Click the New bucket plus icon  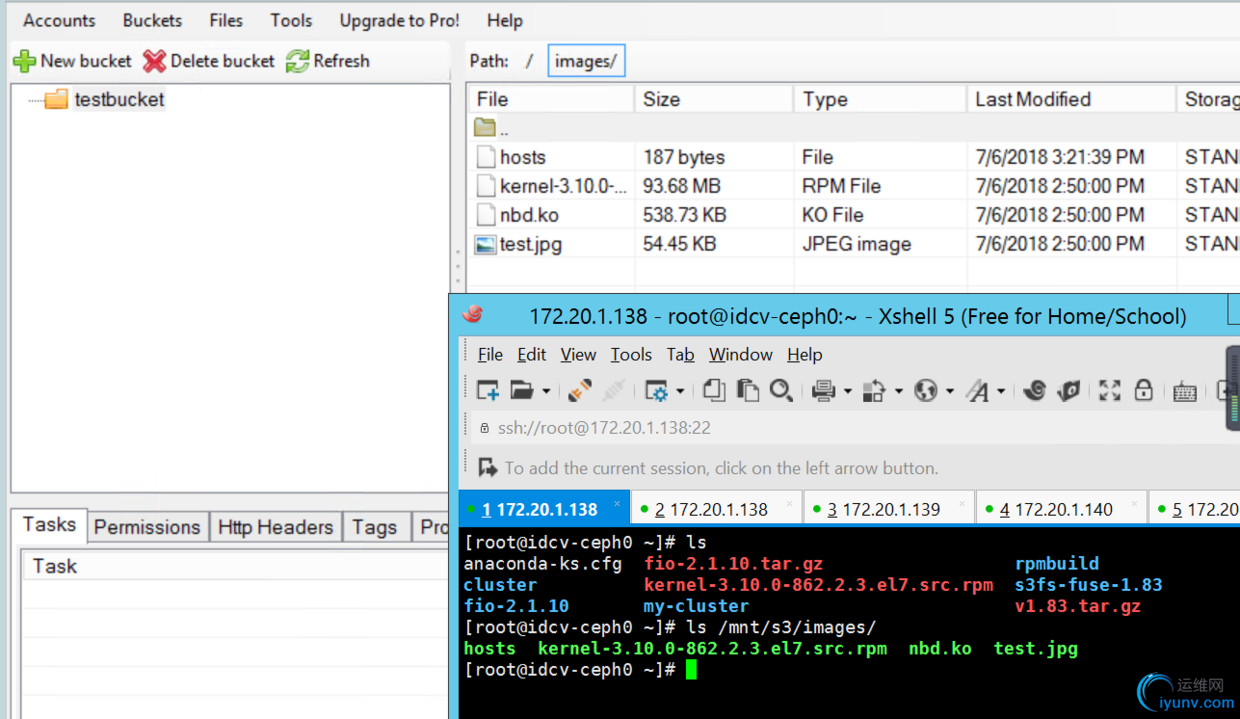(x=24, y=61)
